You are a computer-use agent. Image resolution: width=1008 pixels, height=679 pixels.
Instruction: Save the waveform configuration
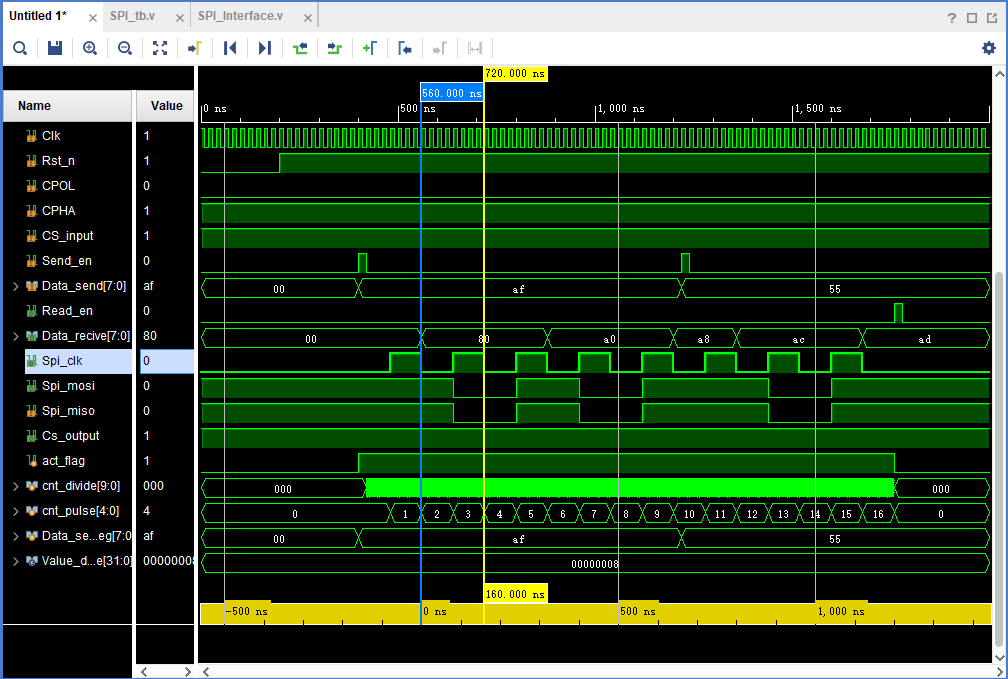(55, 48)
